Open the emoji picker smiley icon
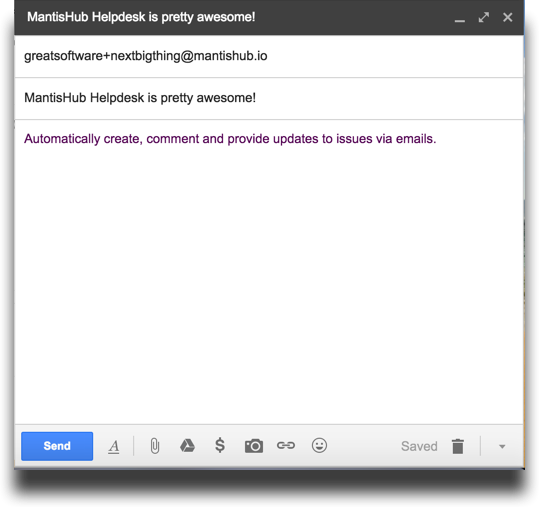 pyautogui.click(x=319, y=445)
